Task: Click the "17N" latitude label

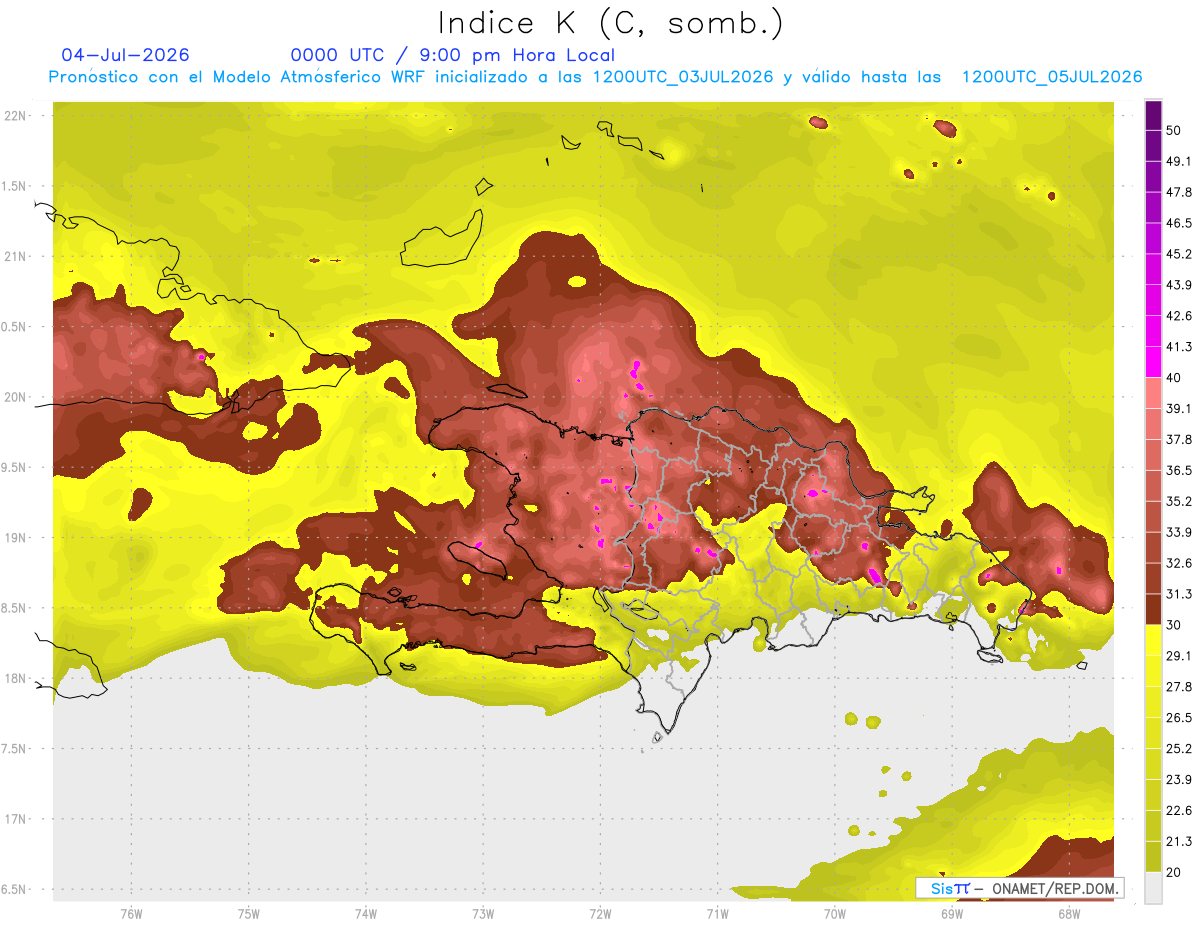Action: (x=15, y=819)
